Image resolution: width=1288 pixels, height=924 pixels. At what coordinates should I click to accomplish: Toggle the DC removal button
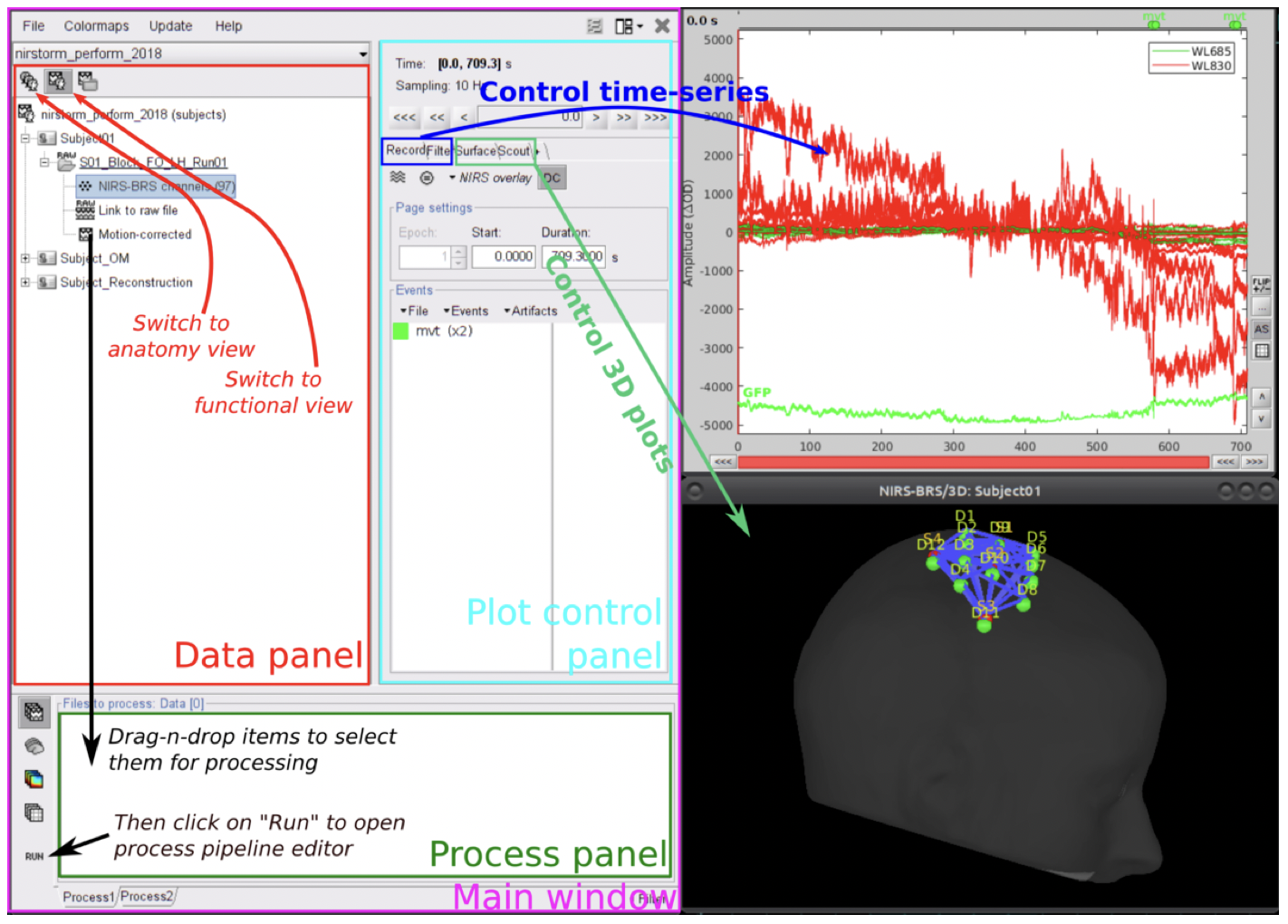[x=553, y=178]
